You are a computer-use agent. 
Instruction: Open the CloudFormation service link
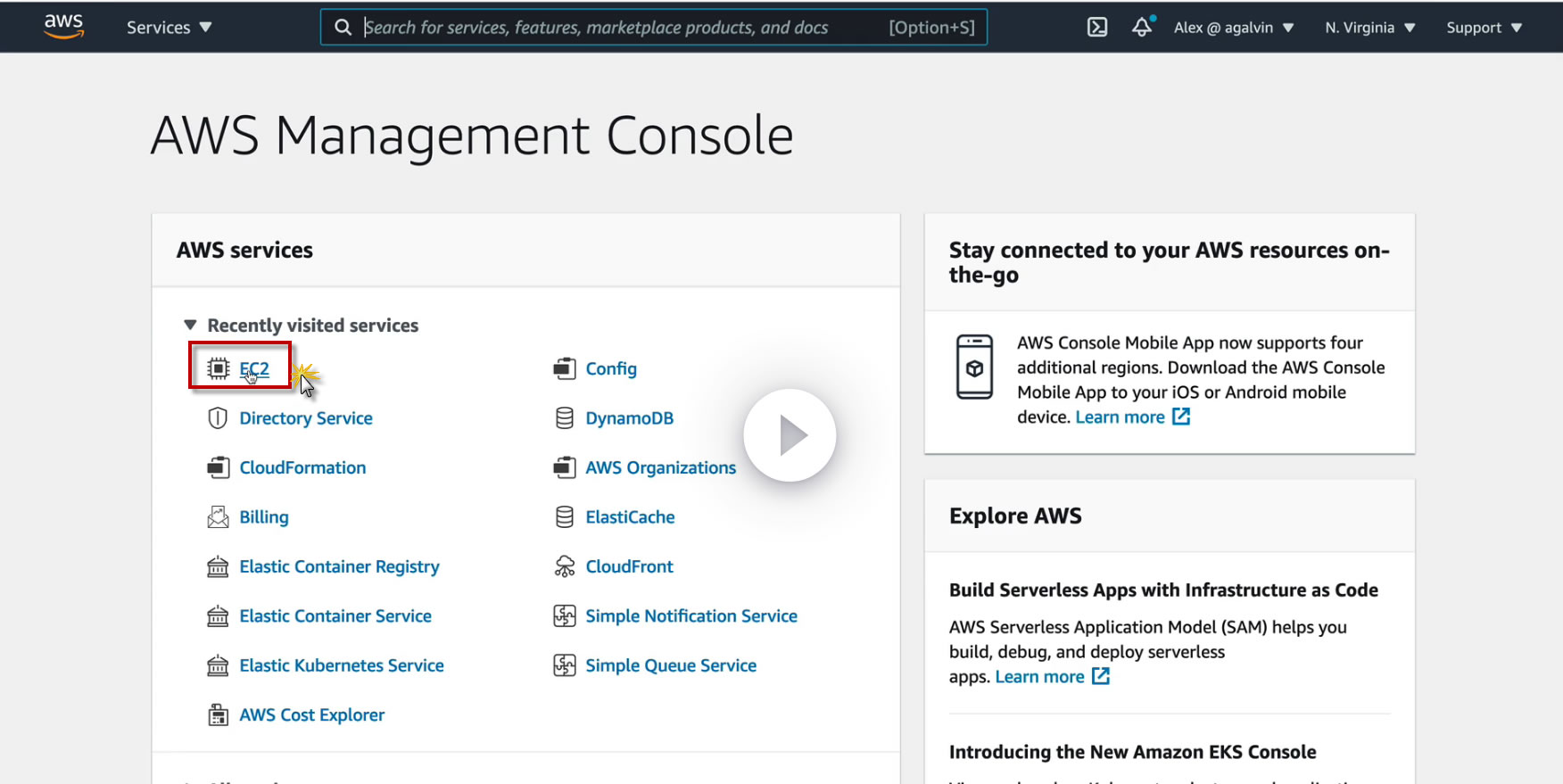click(x=302, y=468)
